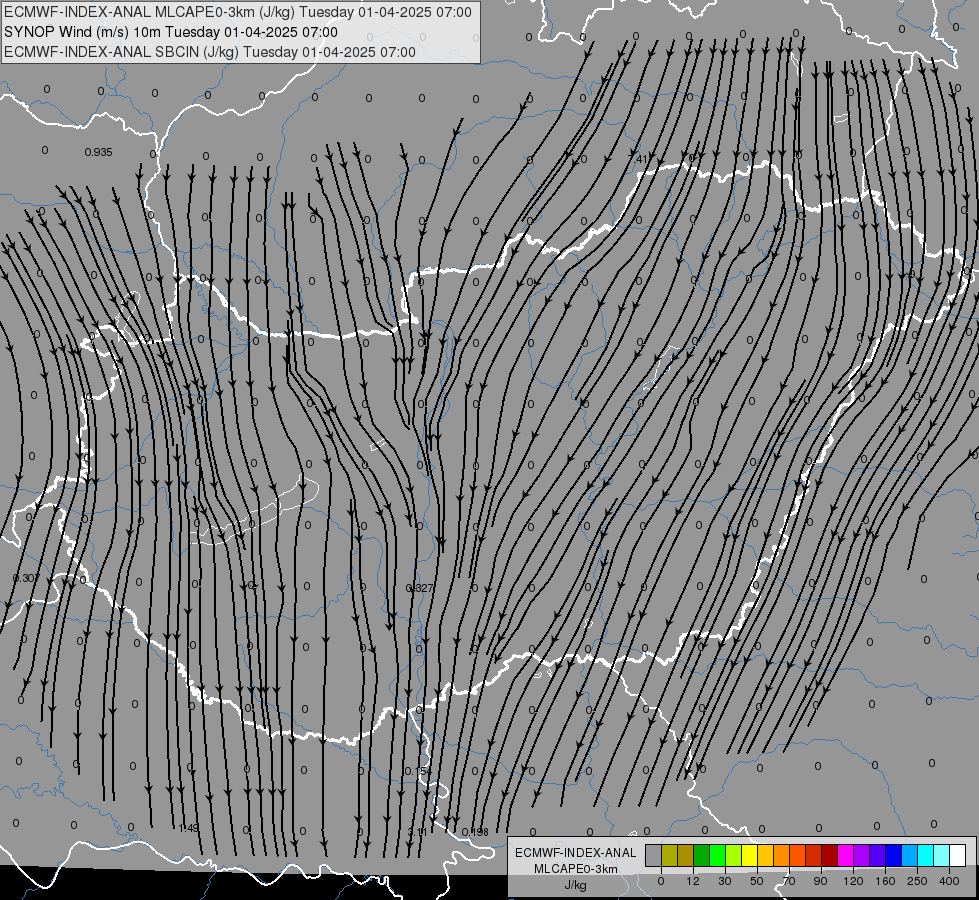Select the bright green legend swatch
The width and height of the screenshot is (979, 900).
[x=717, y=855]
